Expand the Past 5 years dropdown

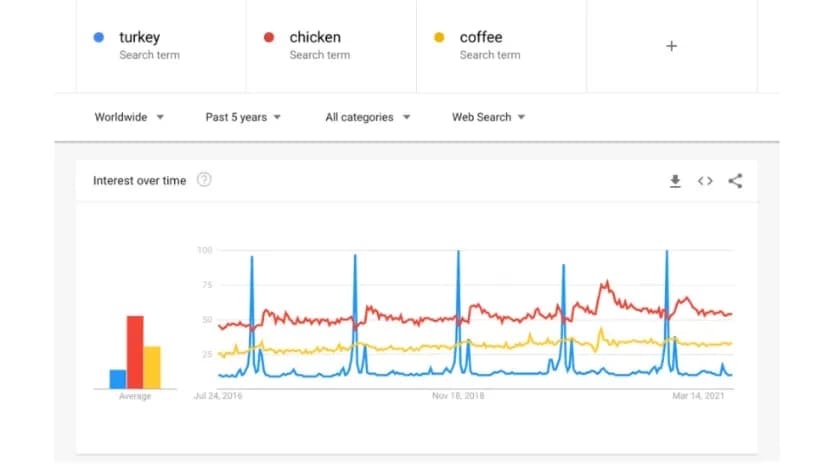(x=243, y=117)
